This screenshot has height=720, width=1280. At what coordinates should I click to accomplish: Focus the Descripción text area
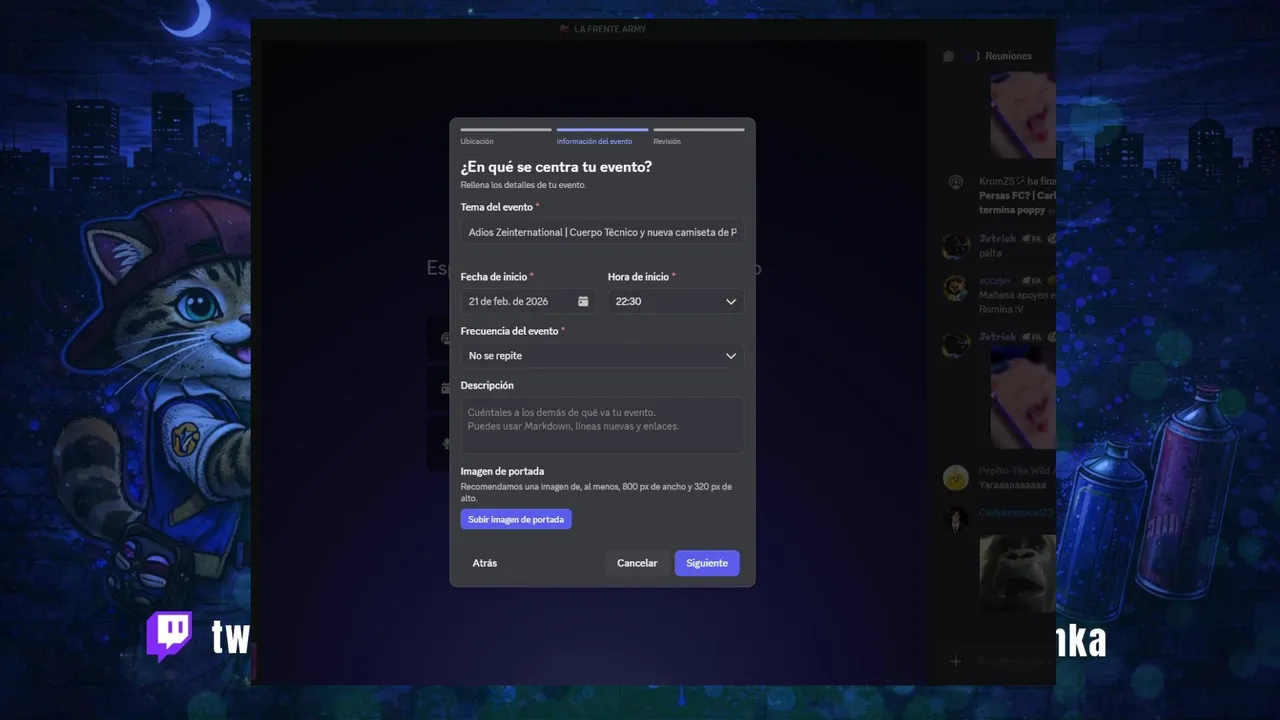pos(602,426)
